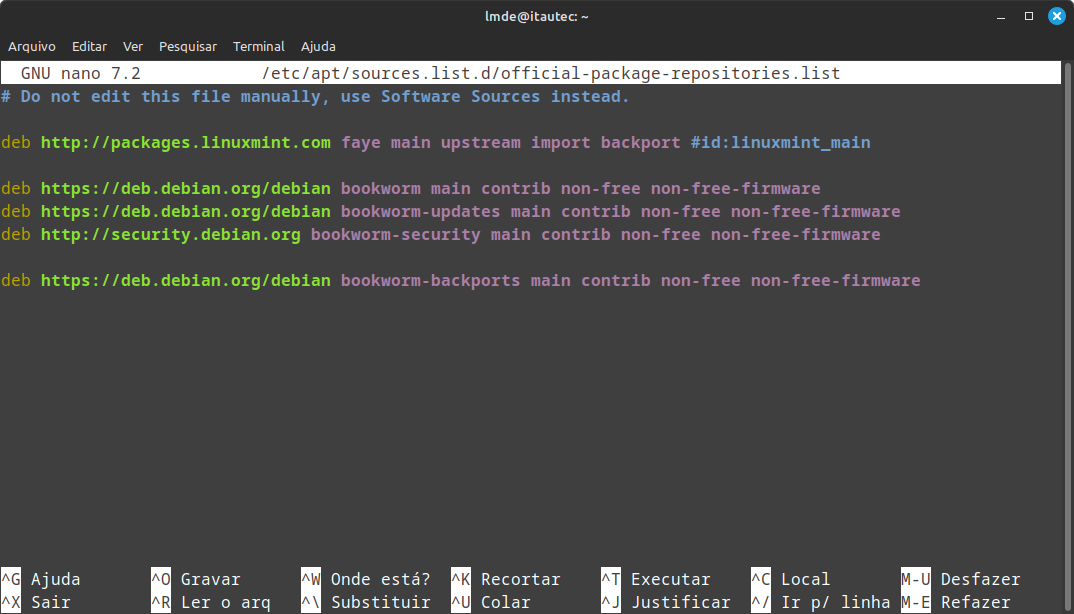Click the ^U Colar shortcut
Image resolution: width=1074 pixels, height=614 pixels.
click(490, 602)
